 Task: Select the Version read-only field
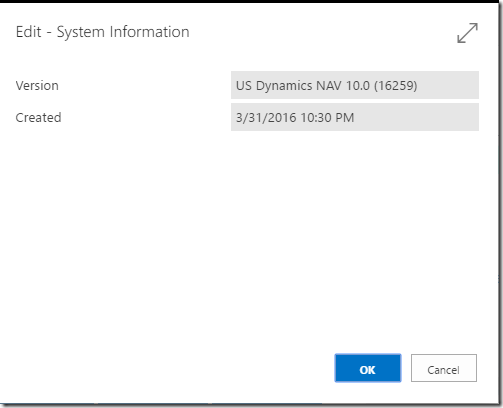355,85
